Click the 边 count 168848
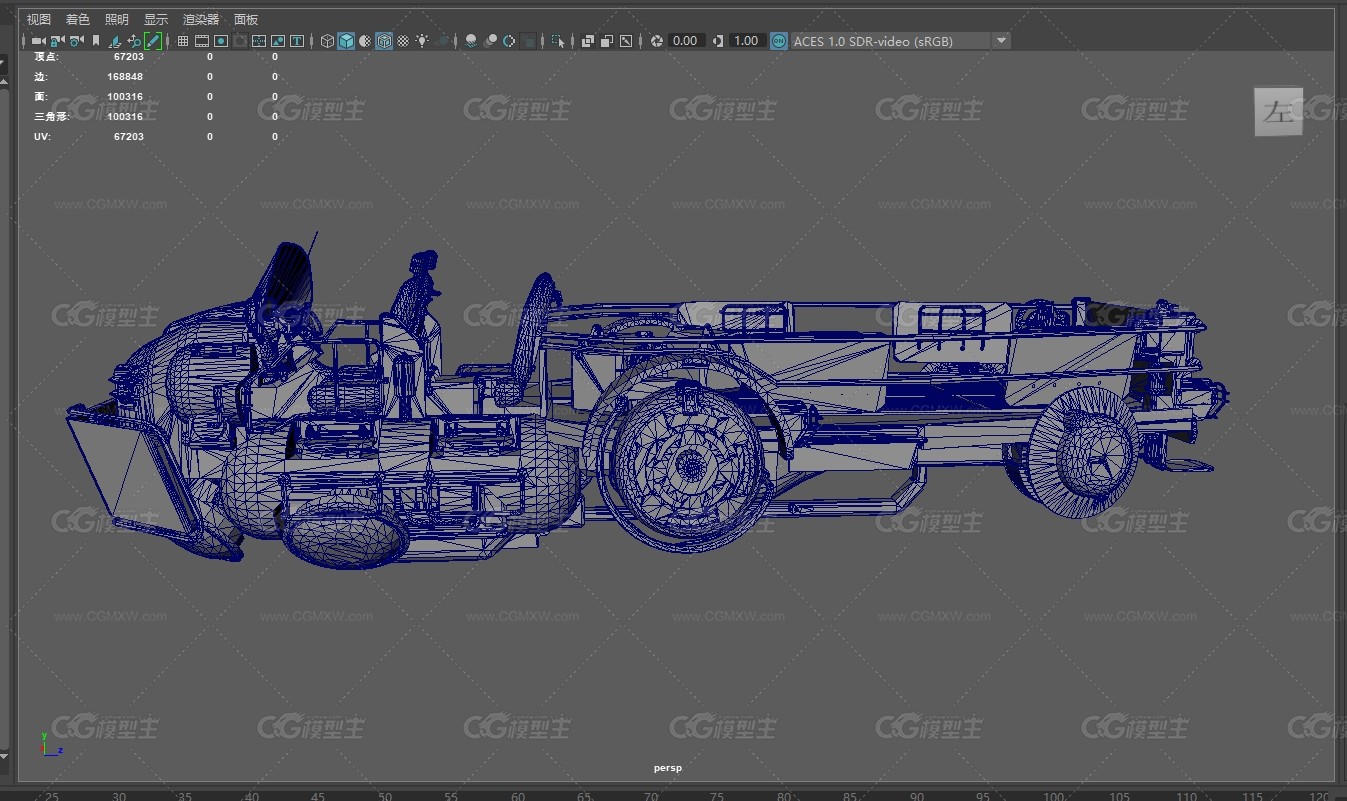Viewport: 1347px width, 801px height. pyautogui.click(x=125, y=77)
